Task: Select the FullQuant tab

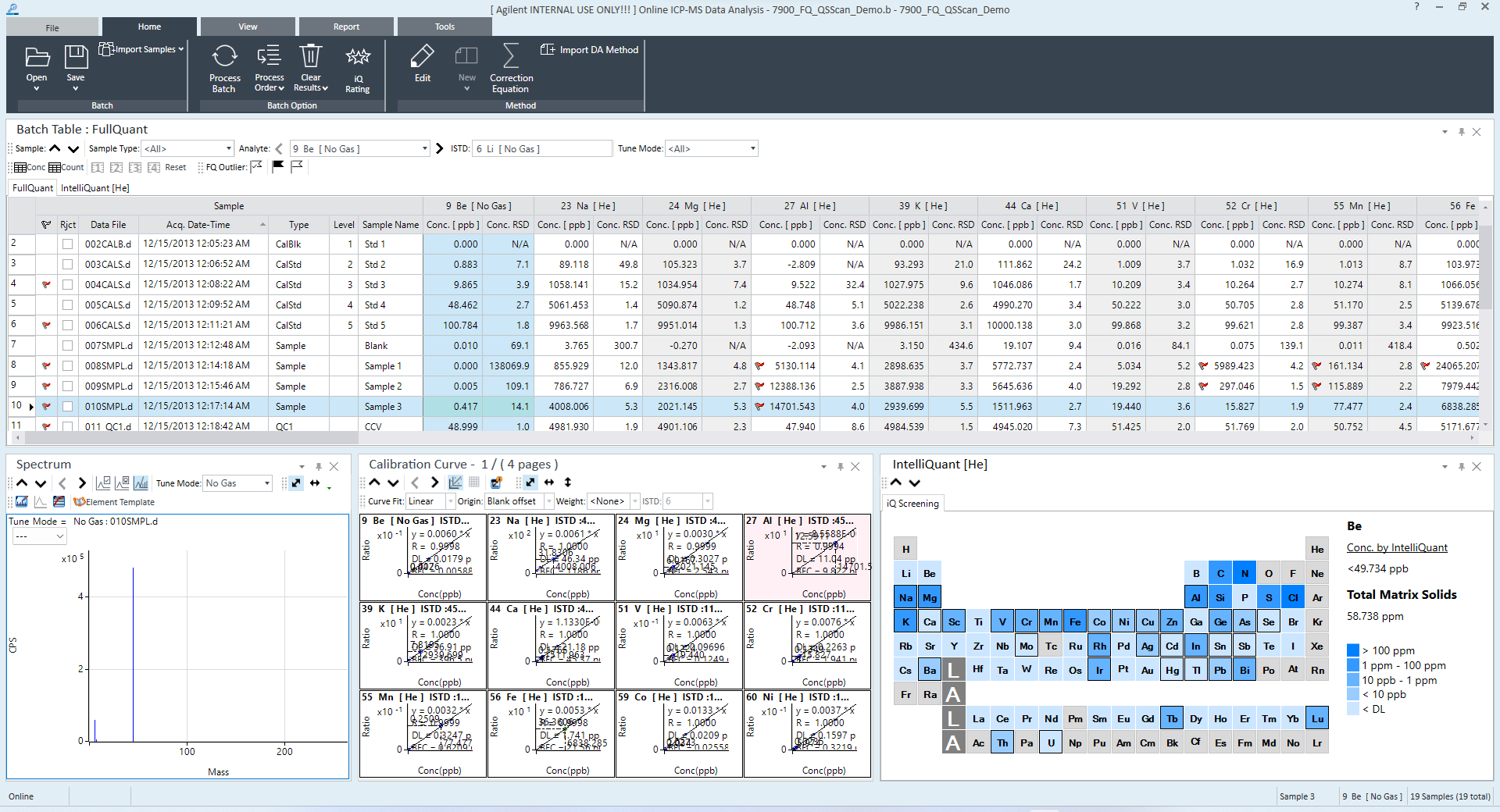Action: pyautogui.click(x=33, y=188)
